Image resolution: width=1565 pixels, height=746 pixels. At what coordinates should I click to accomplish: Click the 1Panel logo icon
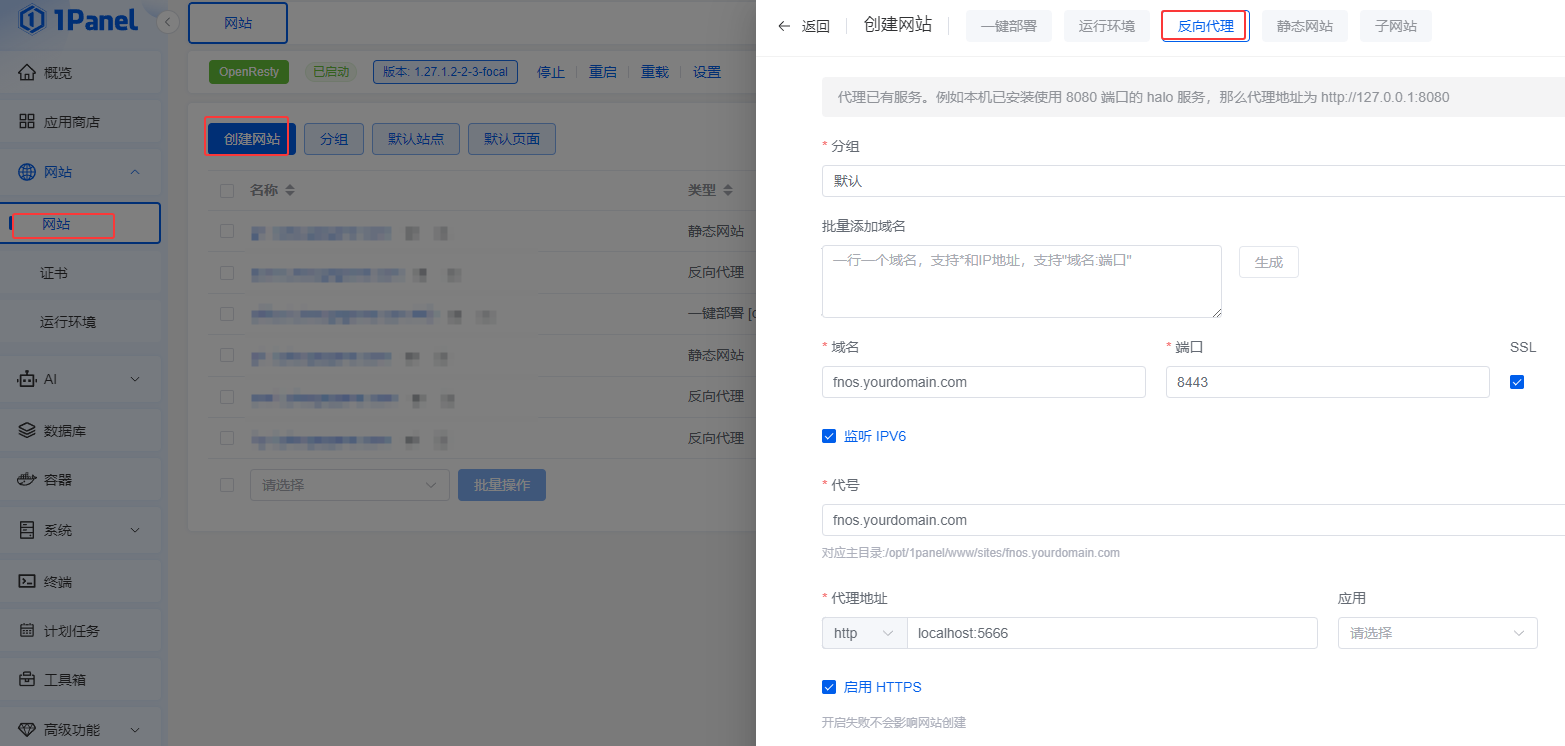coord(31,20)
